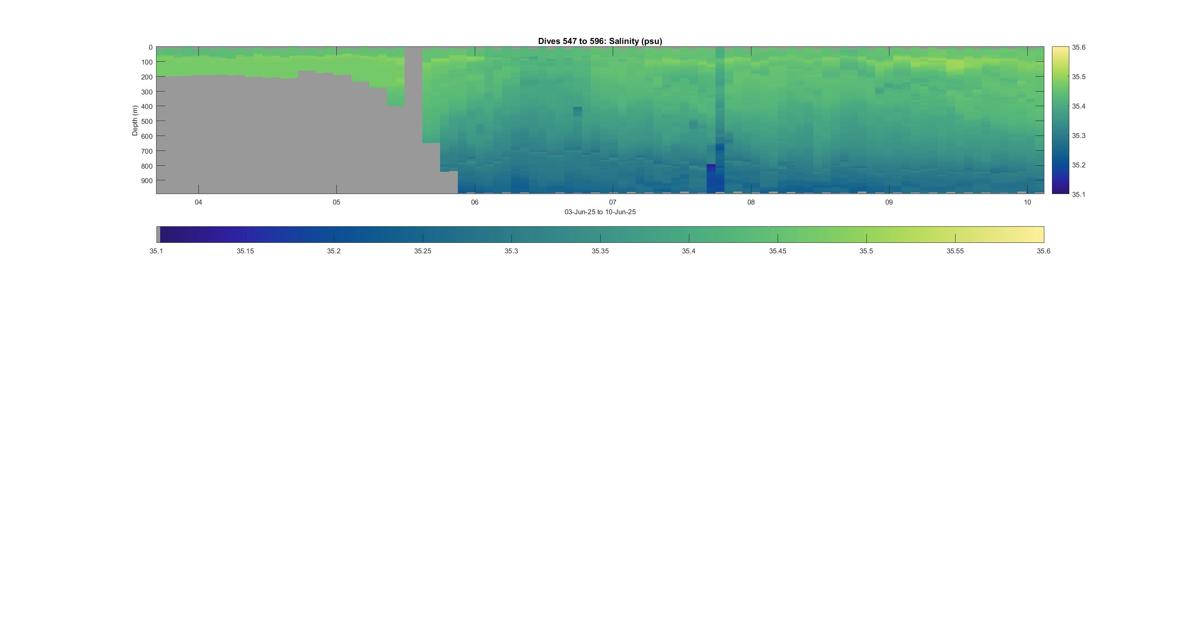
Task: Click "35.3" on the horizontal colorbar
Action: [x=511, y=251]
